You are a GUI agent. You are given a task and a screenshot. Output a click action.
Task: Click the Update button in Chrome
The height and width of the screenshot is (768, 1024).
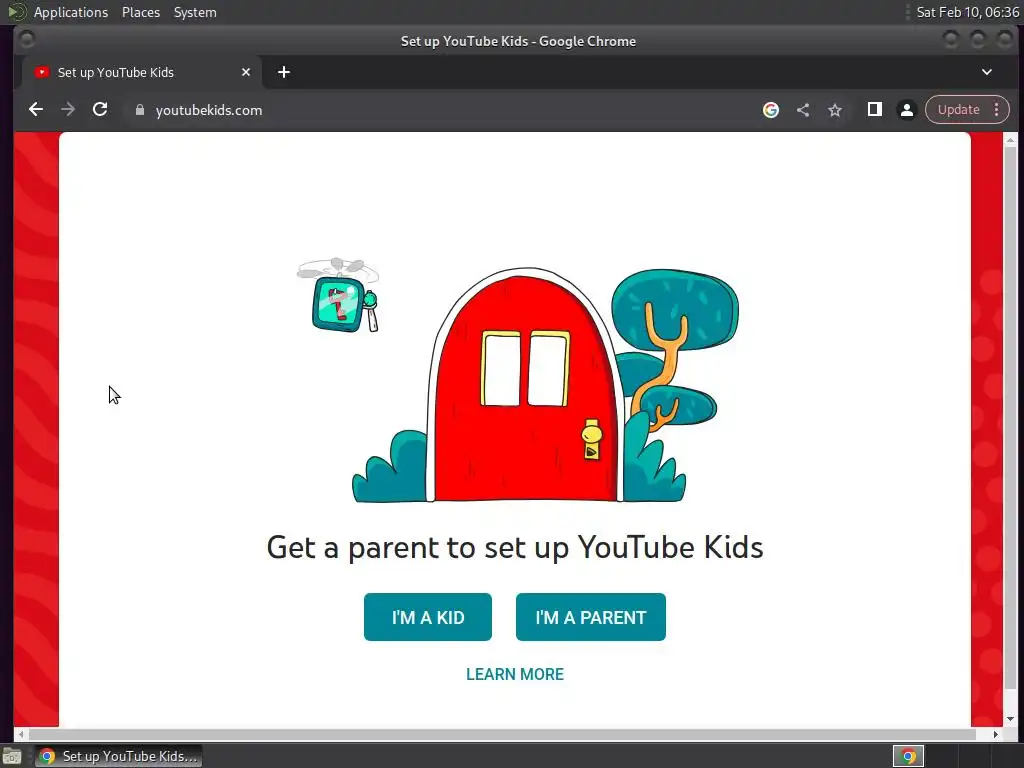pos(958,110)
